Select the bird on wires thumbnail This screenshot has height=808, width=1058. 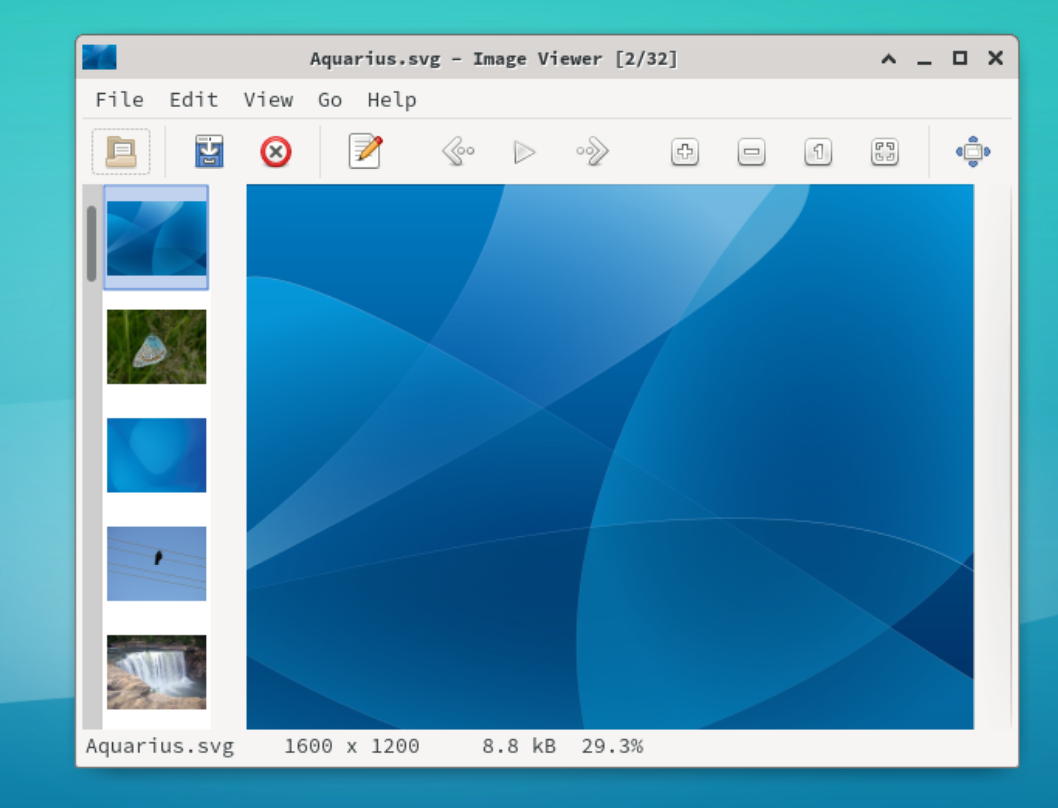(x=156, y=563)
